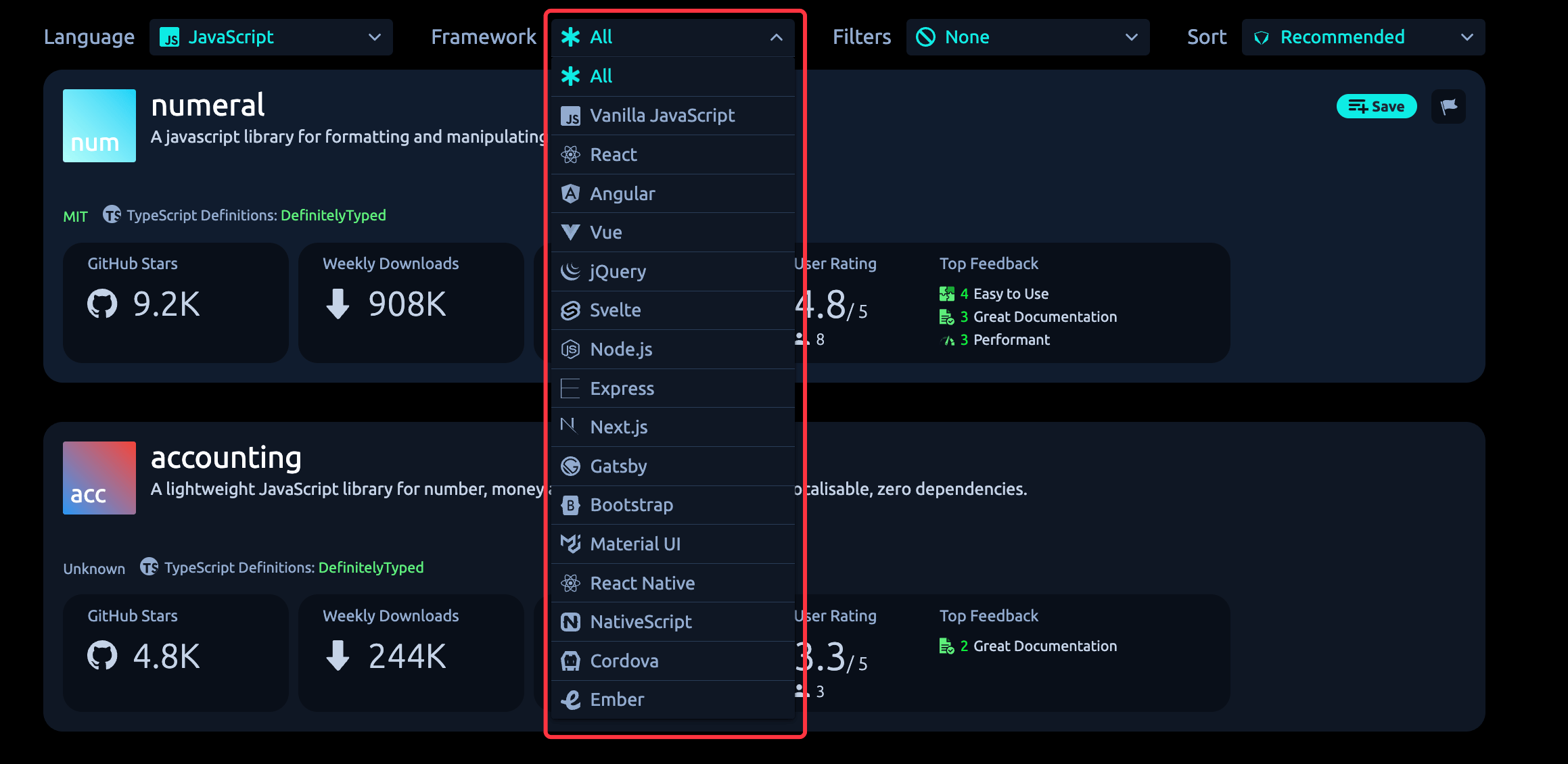The width and height of the screenshot is (1568, 764).
Task: Click the flag report icon for numeral
Action: (x=1448, y=106)
